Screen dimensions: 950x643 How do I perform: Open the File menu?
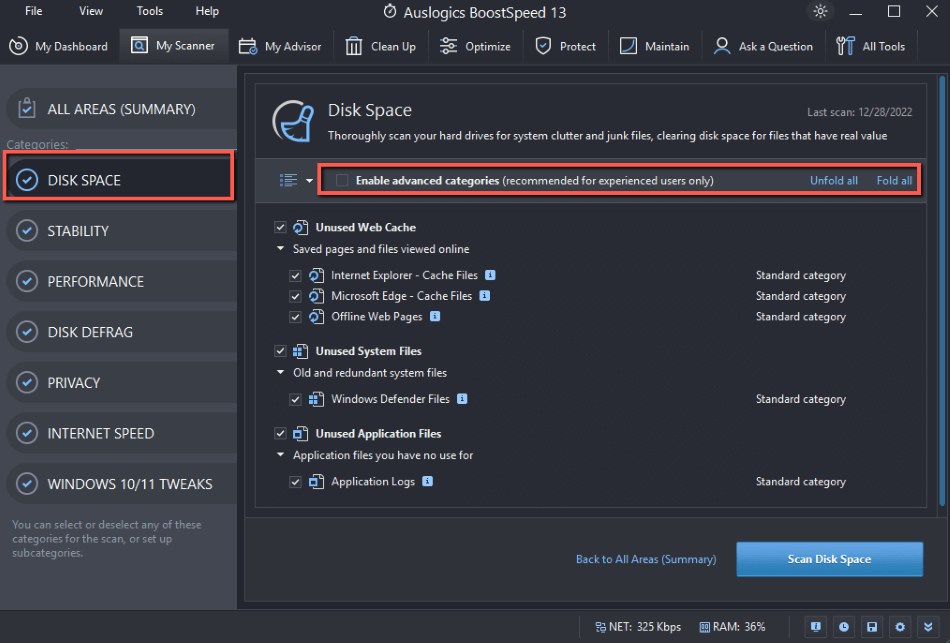point(33,11)
